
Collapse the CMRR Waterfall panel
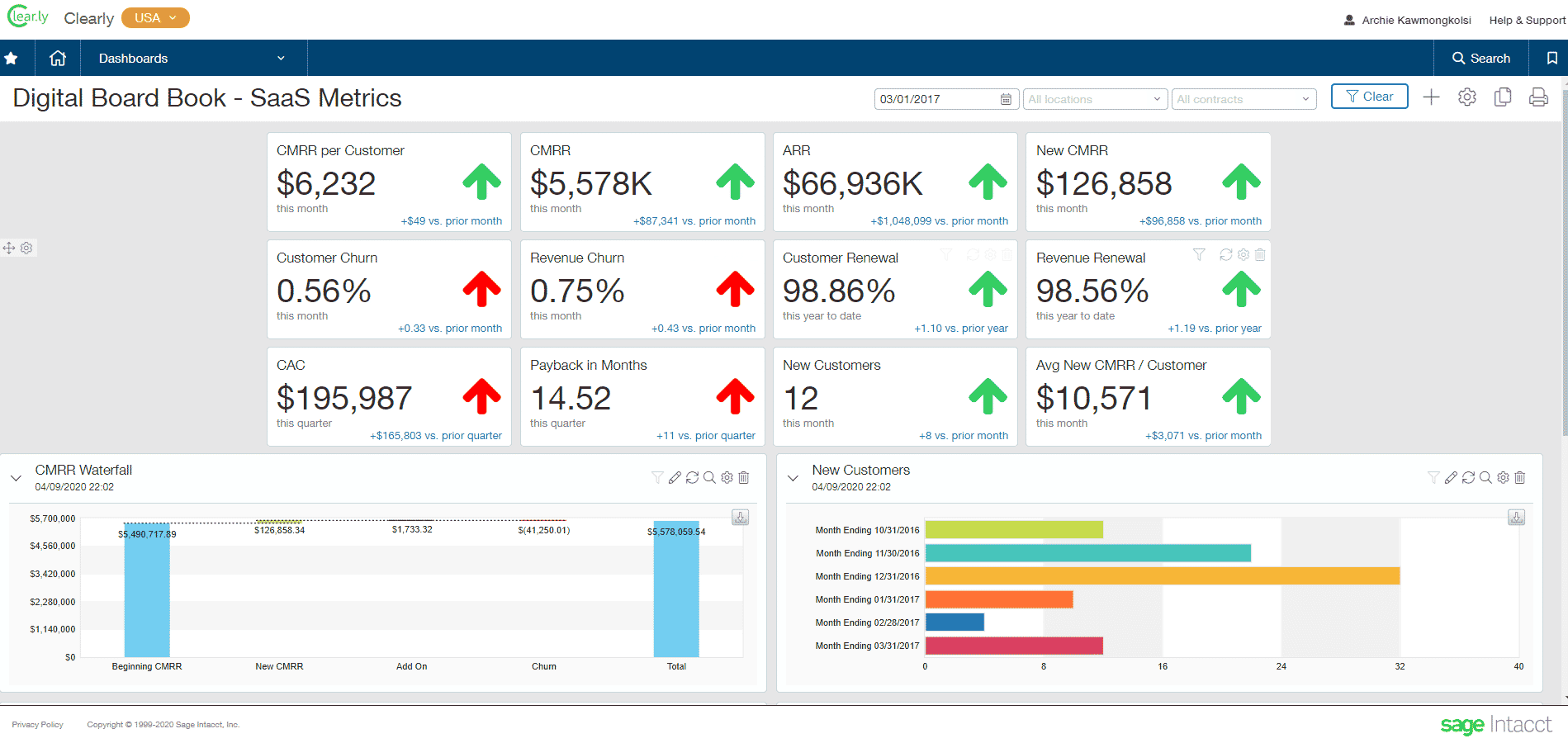click(15, 477)
